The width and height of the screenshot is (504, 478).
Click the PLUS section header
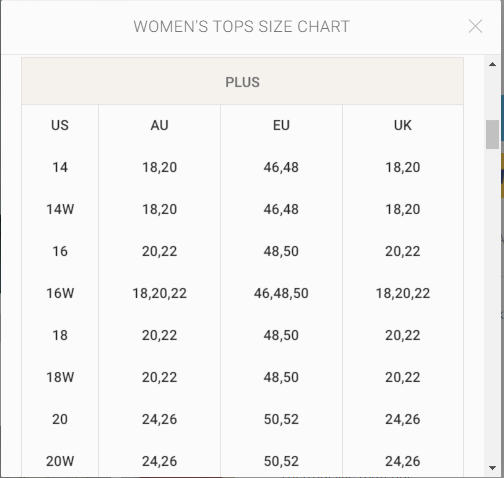click(242, 82)
